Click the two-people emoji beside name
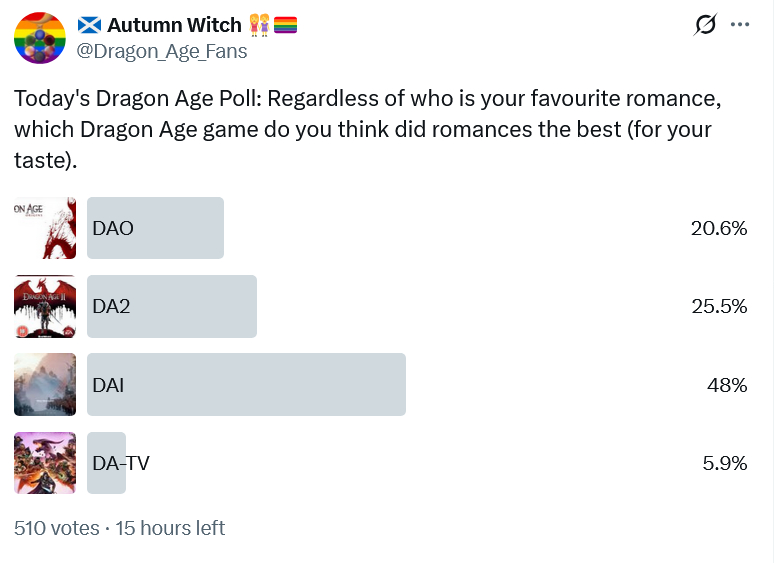 click(x=259, y=25)
